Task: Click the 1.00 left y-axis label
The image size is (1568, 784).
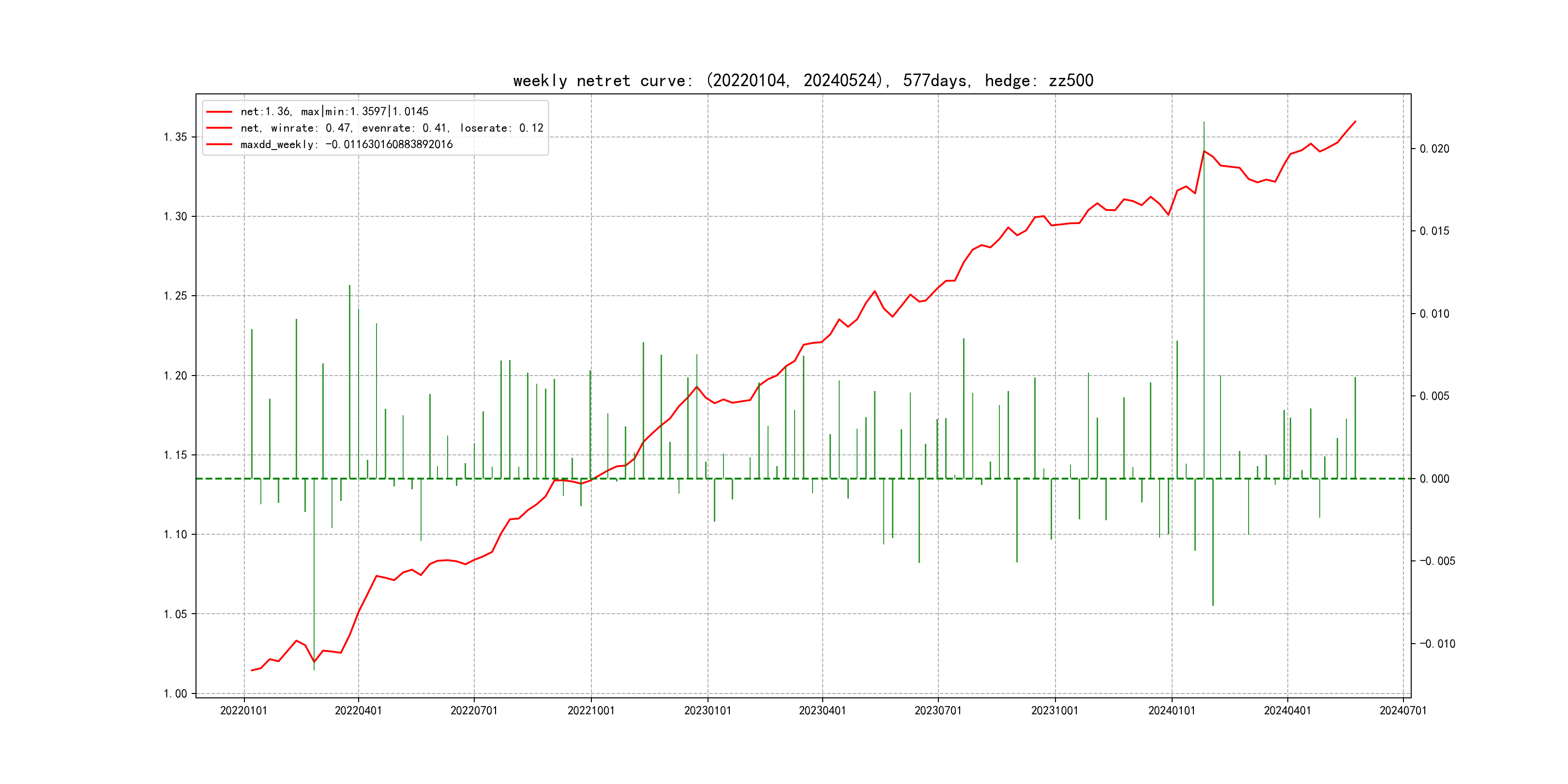Action: point(175,694)
